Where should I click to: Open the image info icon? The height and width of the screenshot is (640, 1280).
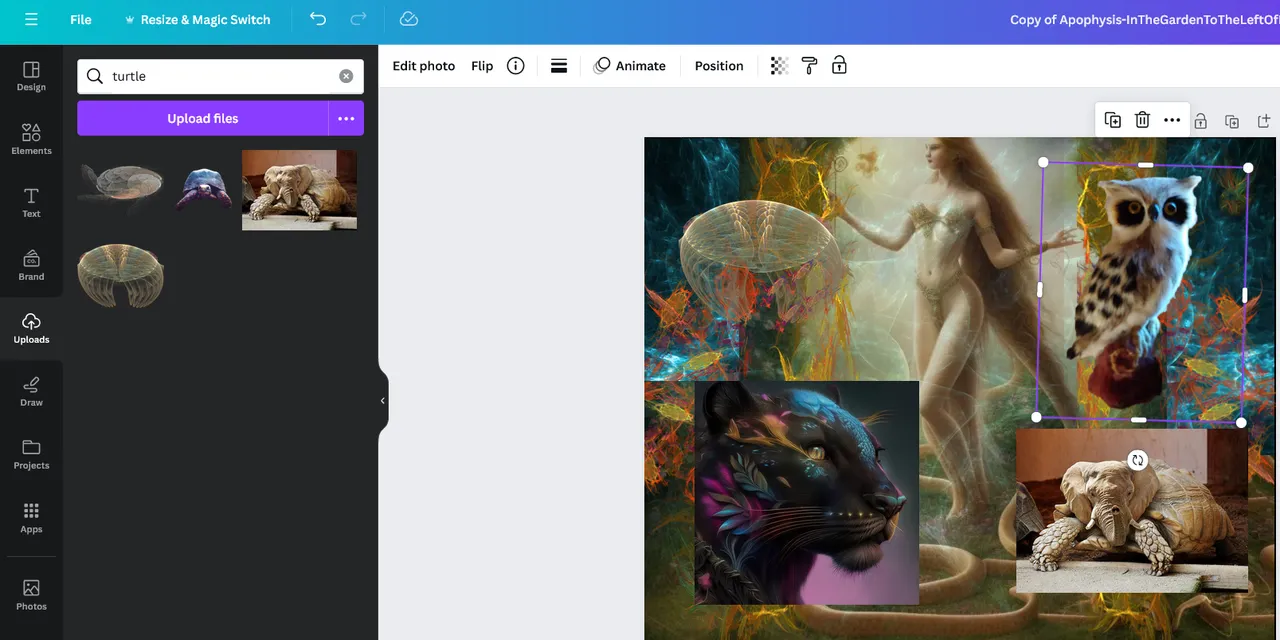coord(515,66)
